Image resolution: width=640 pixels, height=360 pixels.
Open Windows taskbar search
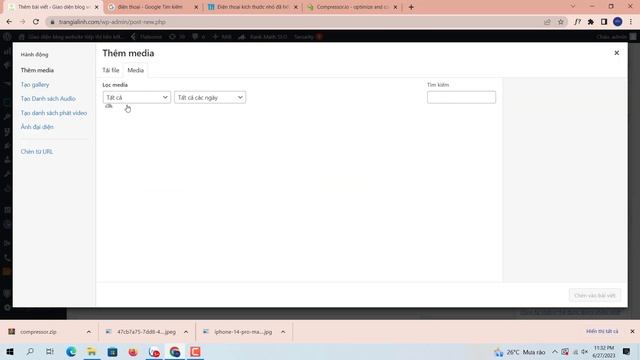coord(30,352)
